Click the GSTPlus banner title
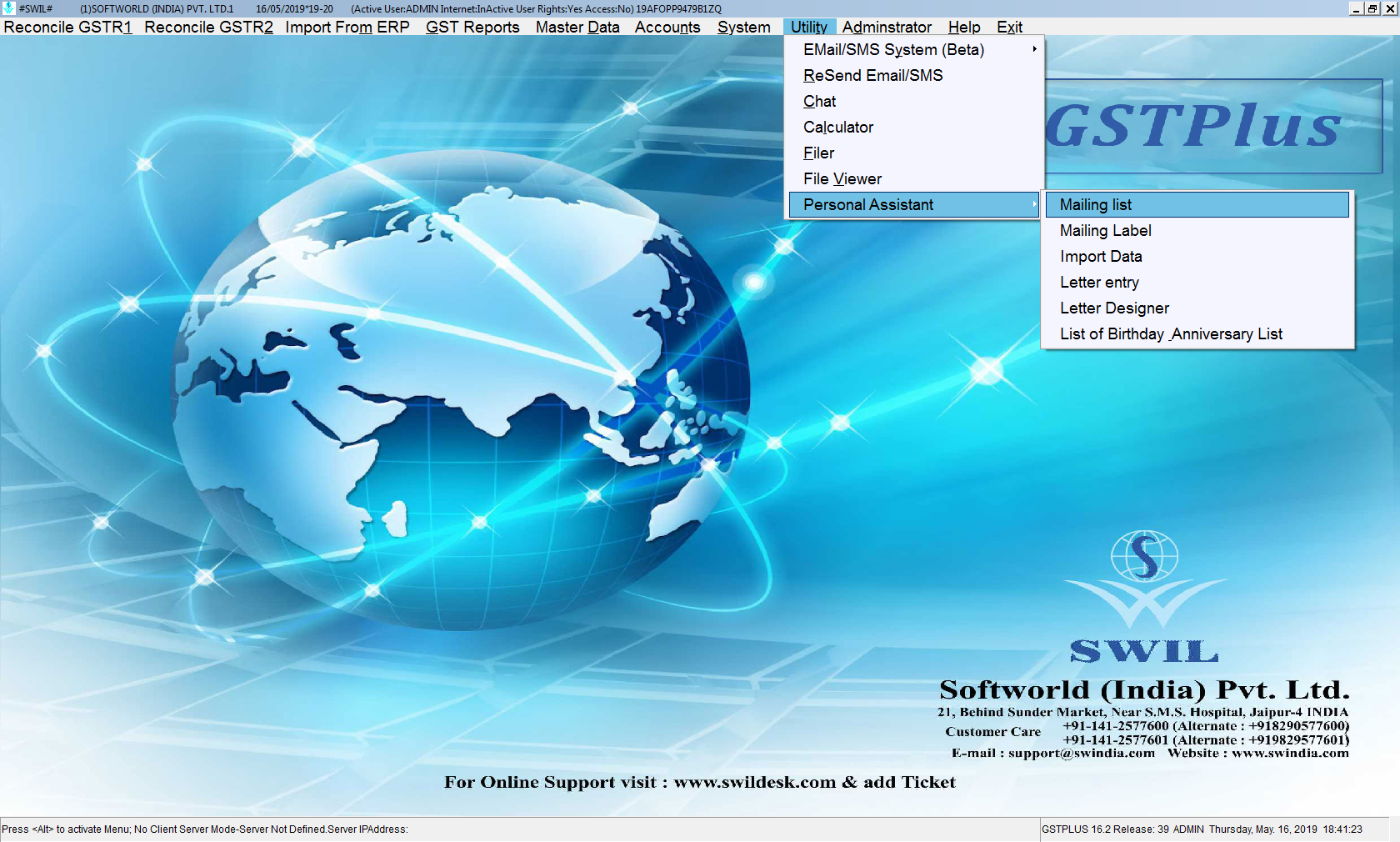1400x842 pixels. [1193, 127]
